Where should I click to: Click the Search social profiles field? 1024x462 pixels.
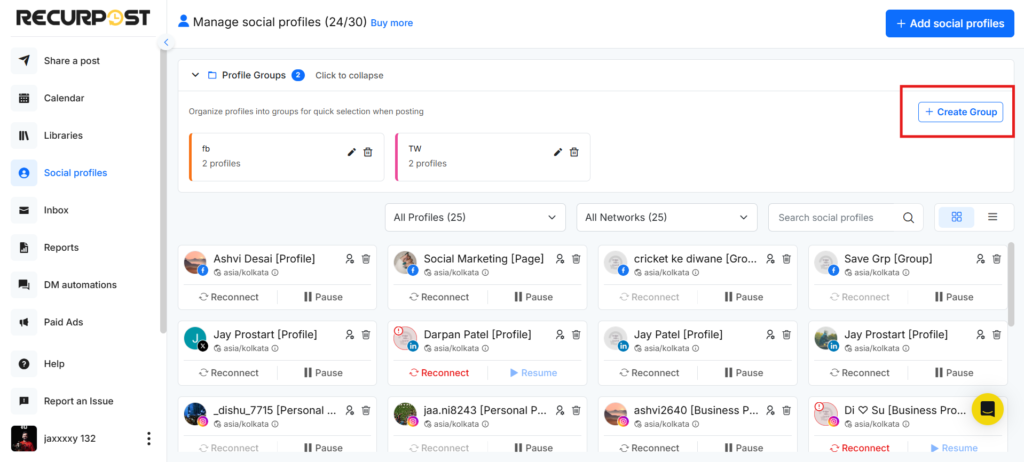(x=836, y=218)
